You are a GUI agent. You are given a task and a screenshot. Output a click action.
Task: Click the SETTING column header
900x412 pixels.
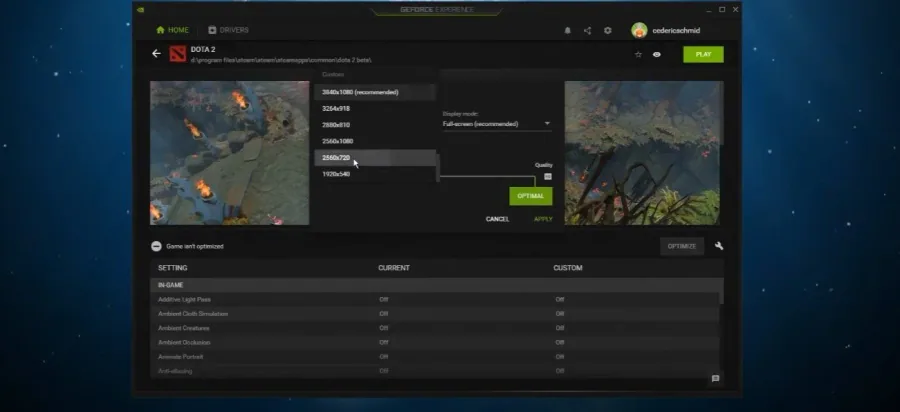[x=173, y=268]
